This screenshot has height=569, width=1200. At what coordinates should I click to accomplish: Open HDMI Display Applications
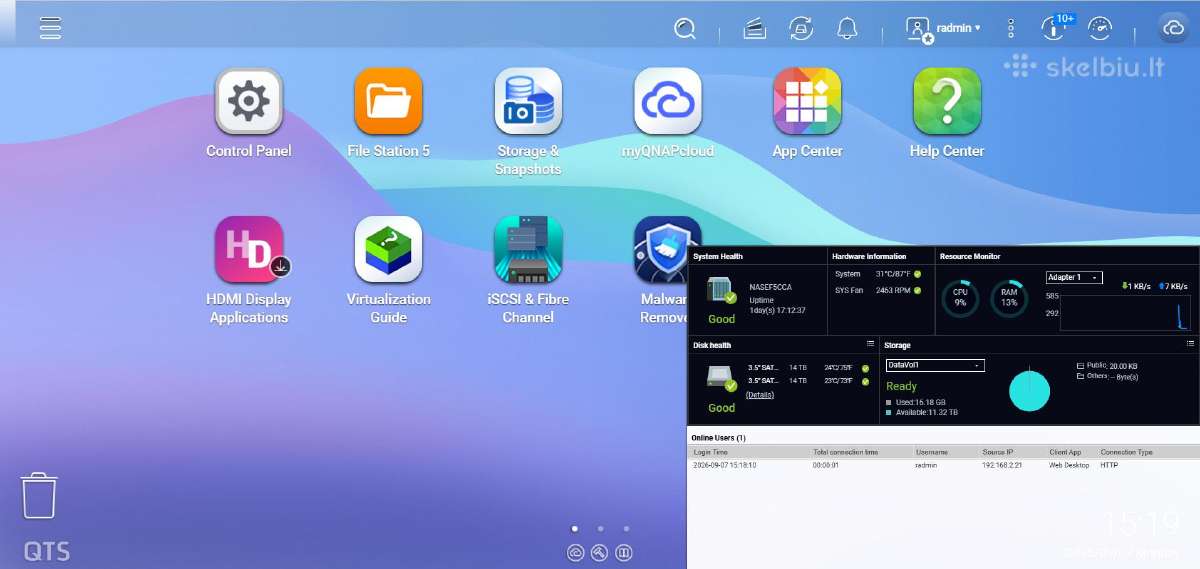248,270
